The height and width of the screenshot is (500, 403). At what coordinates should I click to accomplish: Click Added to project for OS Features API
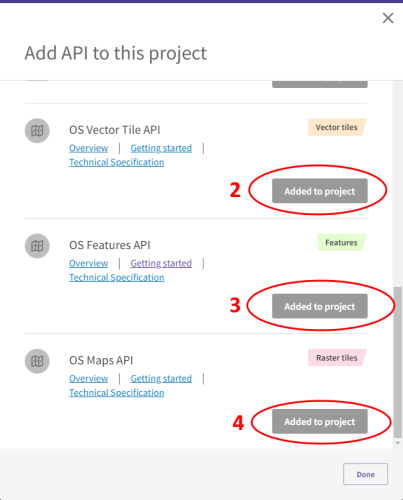(320, 306)
